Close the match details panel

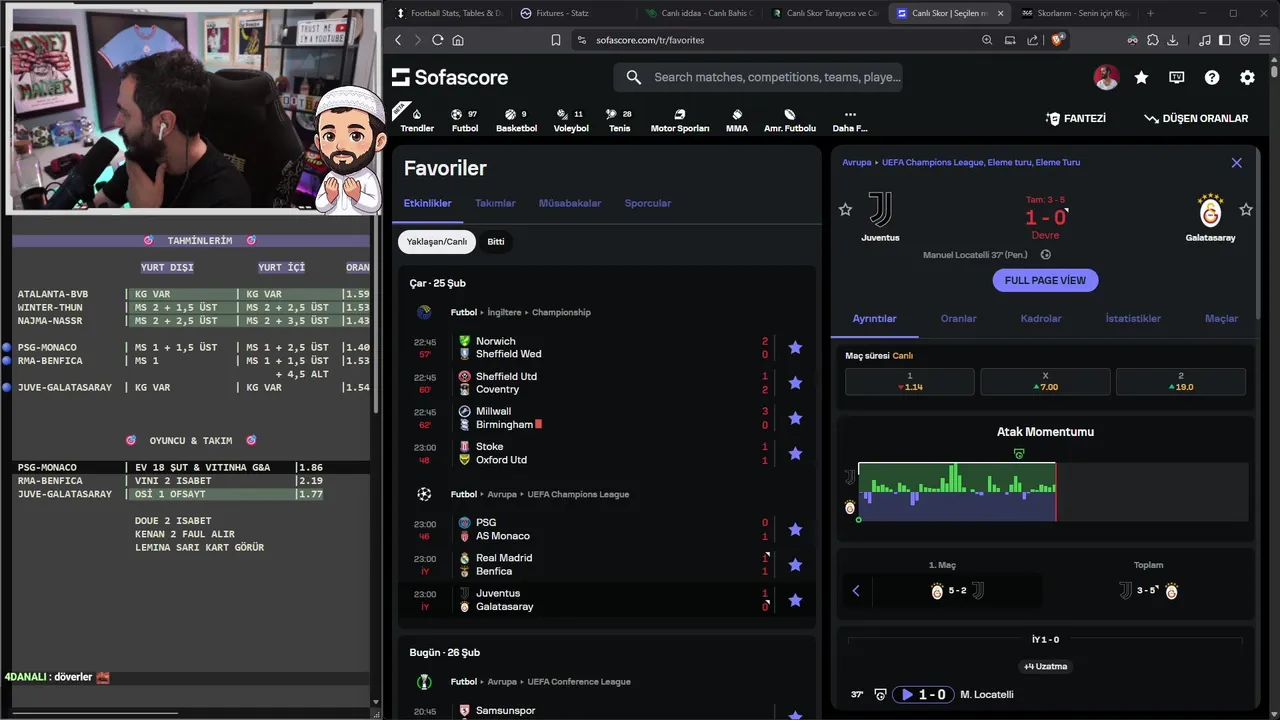(1237, 162)
